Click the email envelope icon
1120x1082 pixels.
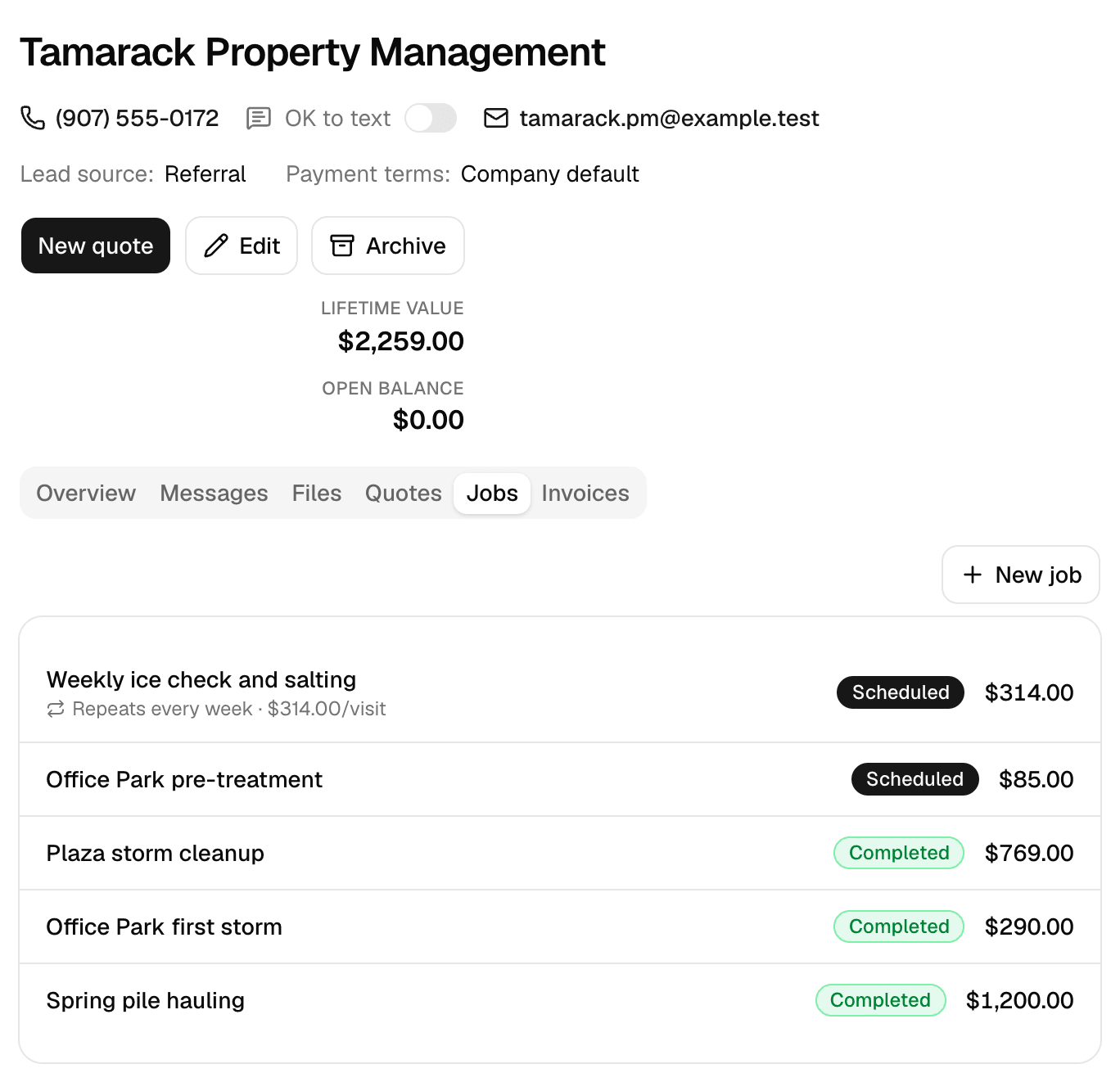pyautogui.click(x=496, y=118)
